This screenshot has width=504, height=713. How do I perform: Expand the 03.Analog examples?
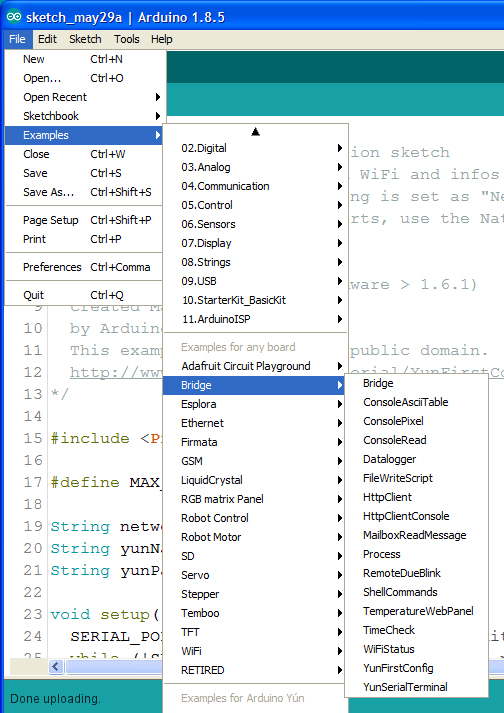255,167
